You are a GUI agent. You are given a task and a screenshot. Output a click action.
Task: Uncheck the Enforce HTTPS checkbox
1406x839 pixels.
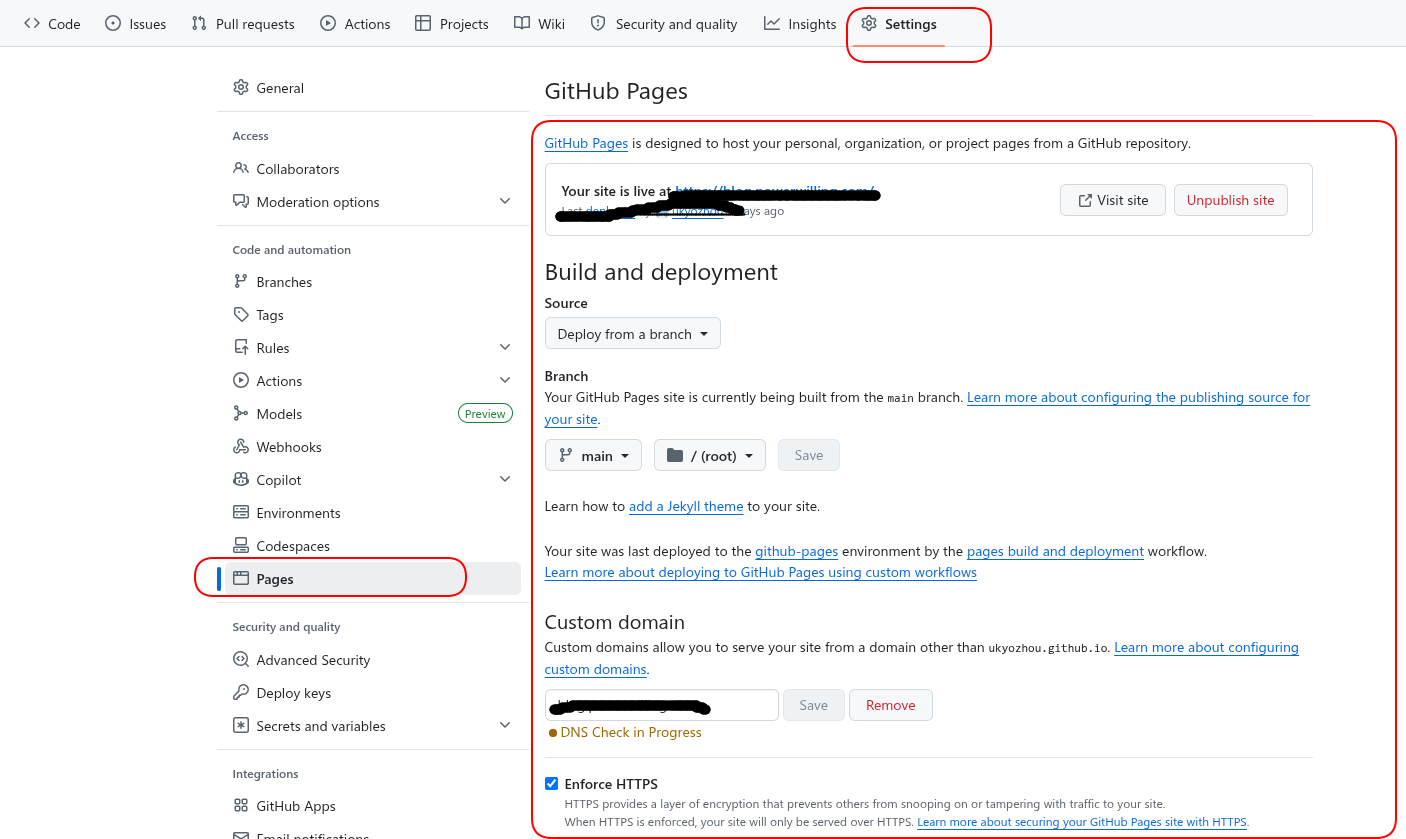(551, 784)
